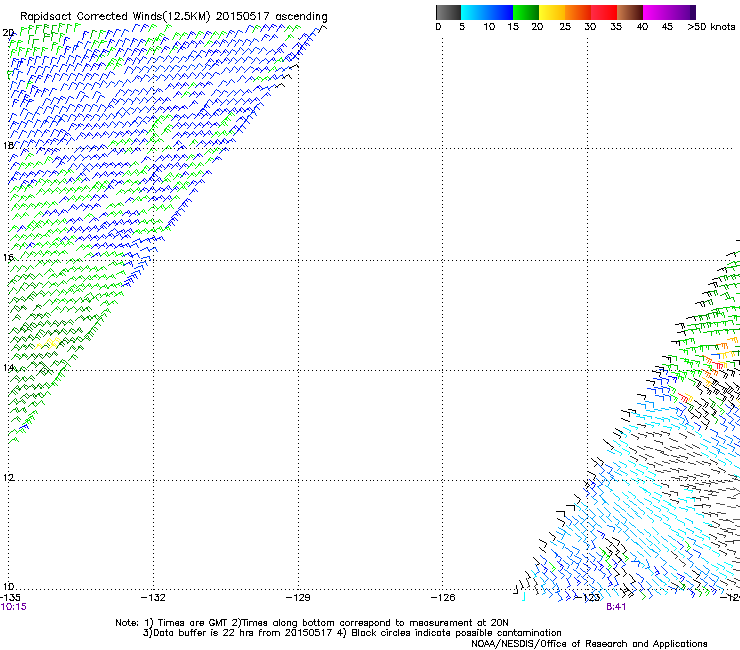
Task: Click the '>50 knots' legend label
Action: [x=711, y=27]
